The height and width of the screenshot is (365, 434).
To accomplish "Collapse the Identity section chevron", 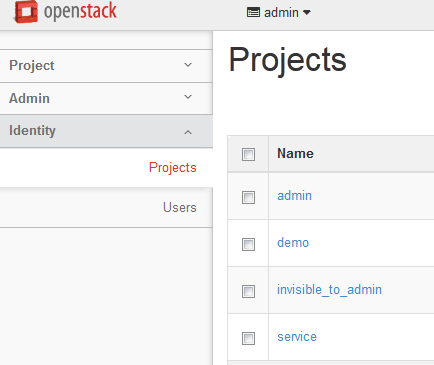I will tap(188, 132).
